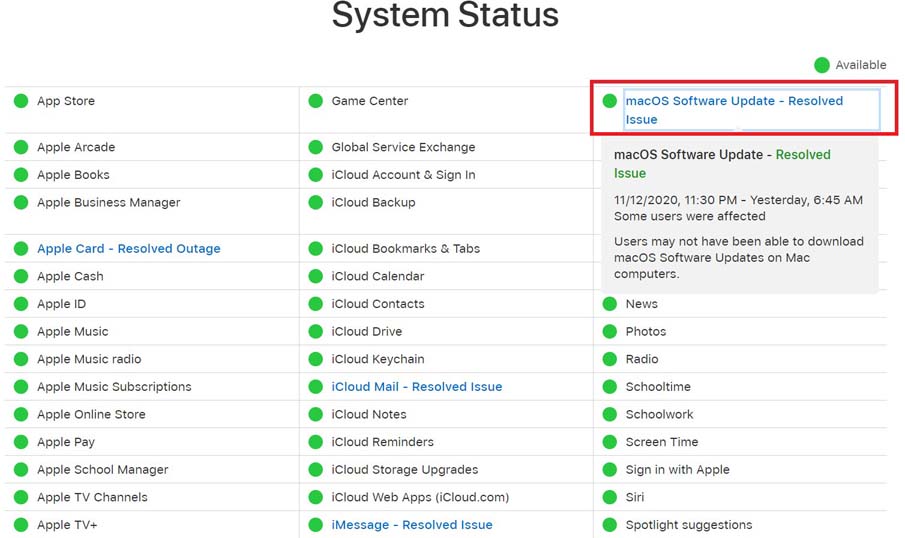
Task: Select the Screen Time label
Action: click(x=662, y=442)
